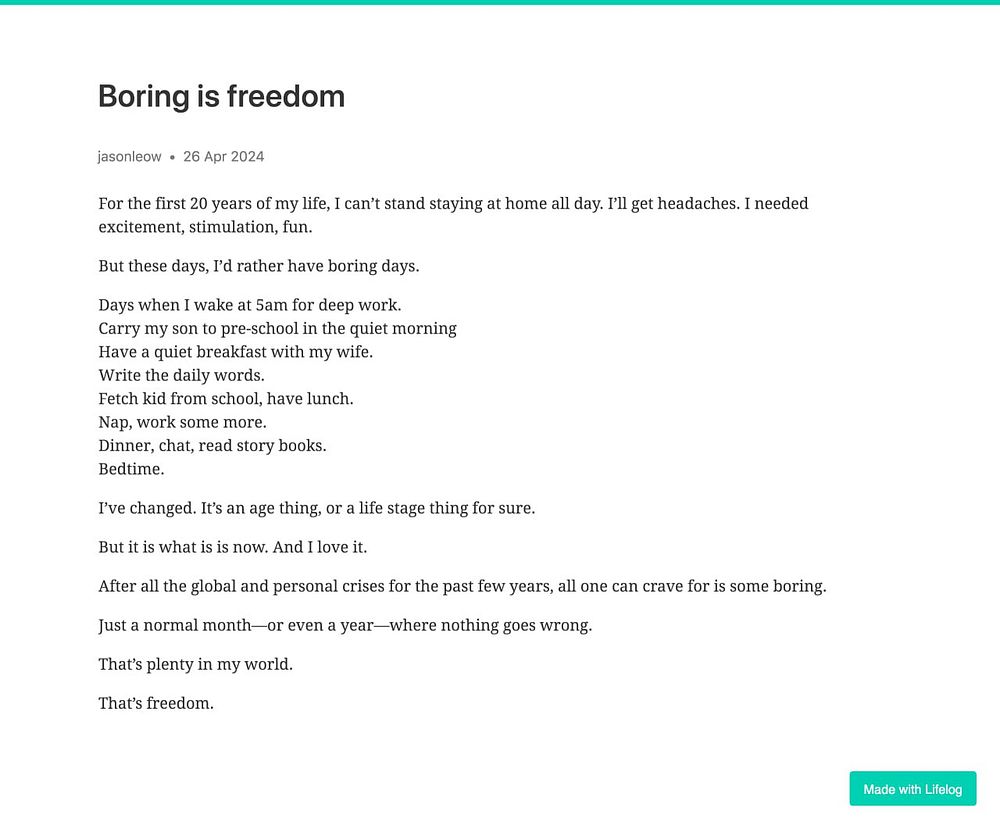Click the closing line 'That's freedom.'
1000x826 pixels.
tap(156, 703)
